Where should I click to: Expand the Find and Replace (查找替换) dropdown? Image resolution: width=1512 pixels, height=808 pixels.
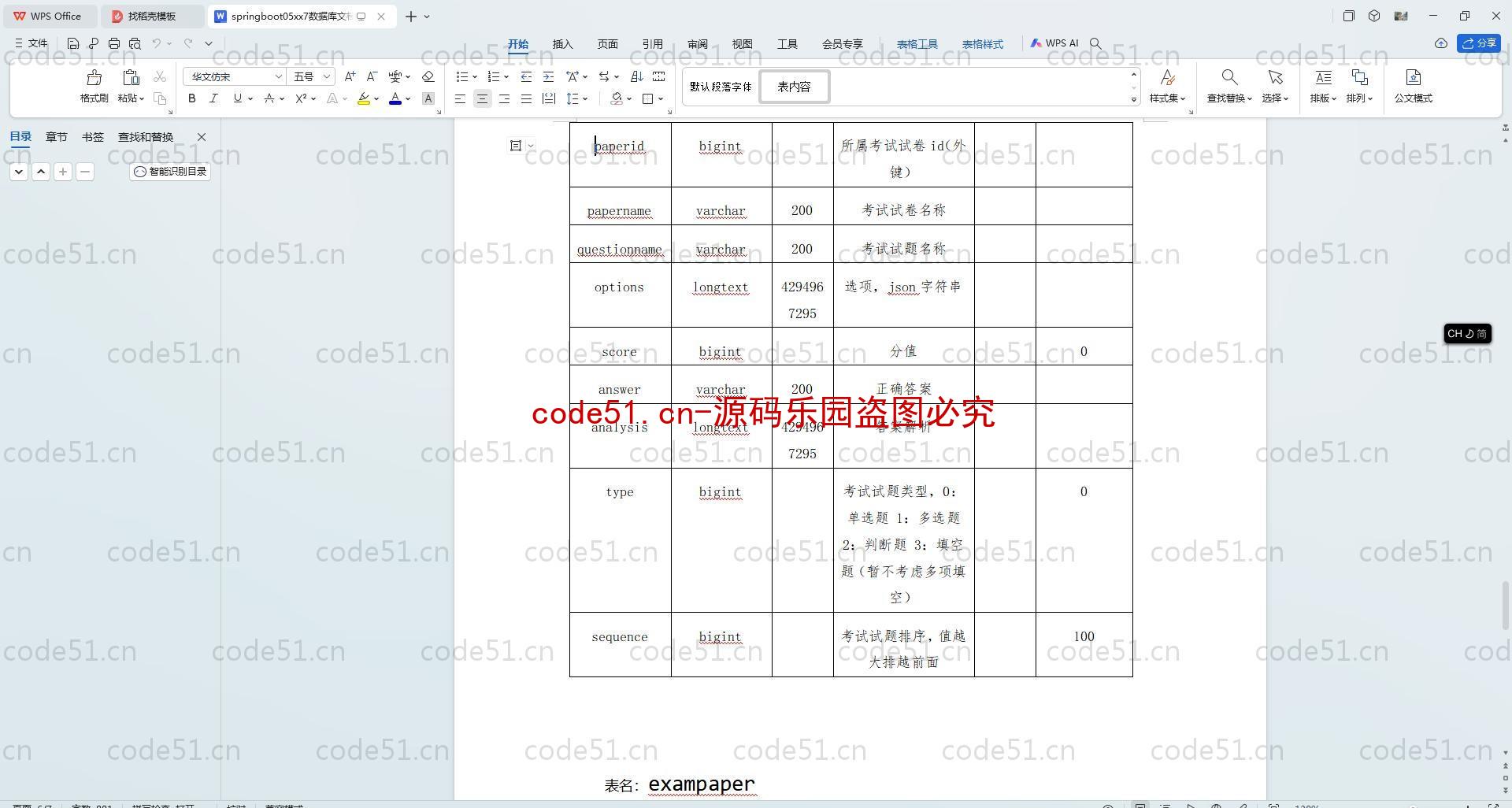1229,98
